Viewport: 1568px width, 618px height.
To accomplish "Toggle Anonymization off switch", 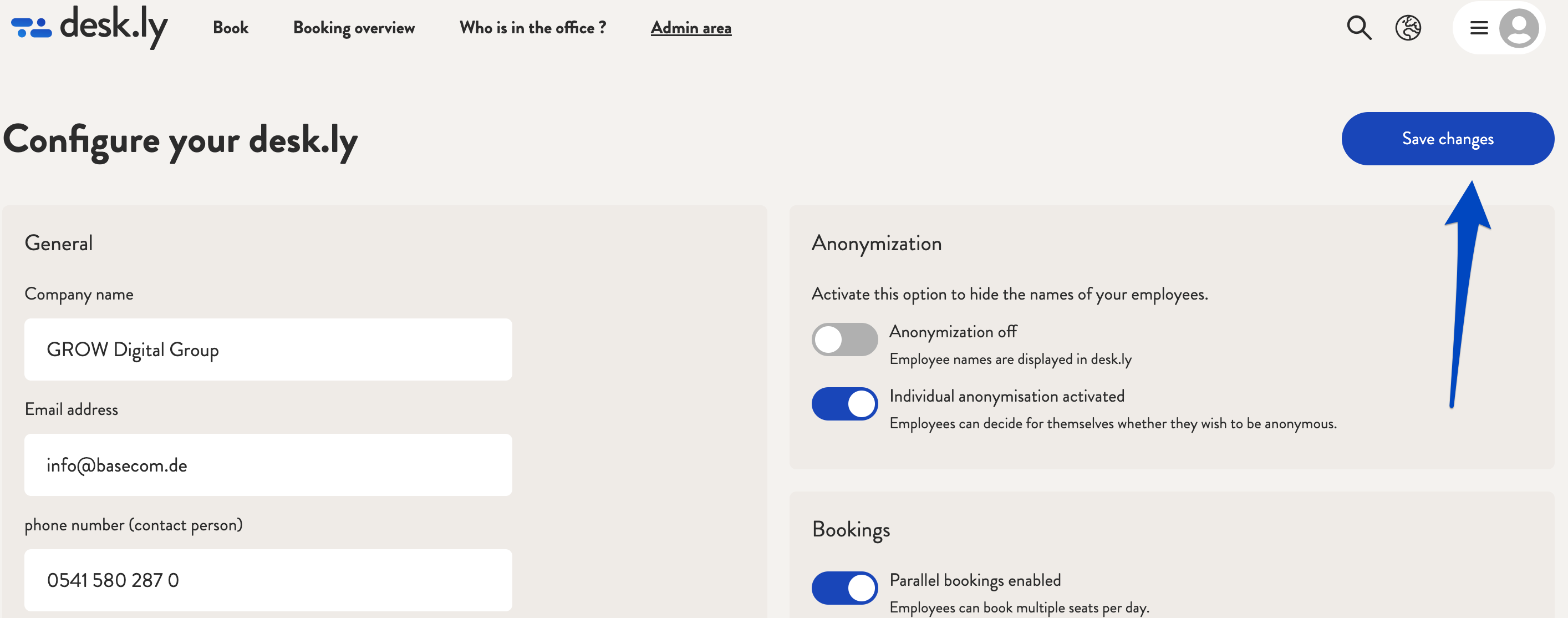I will (844, 338).
